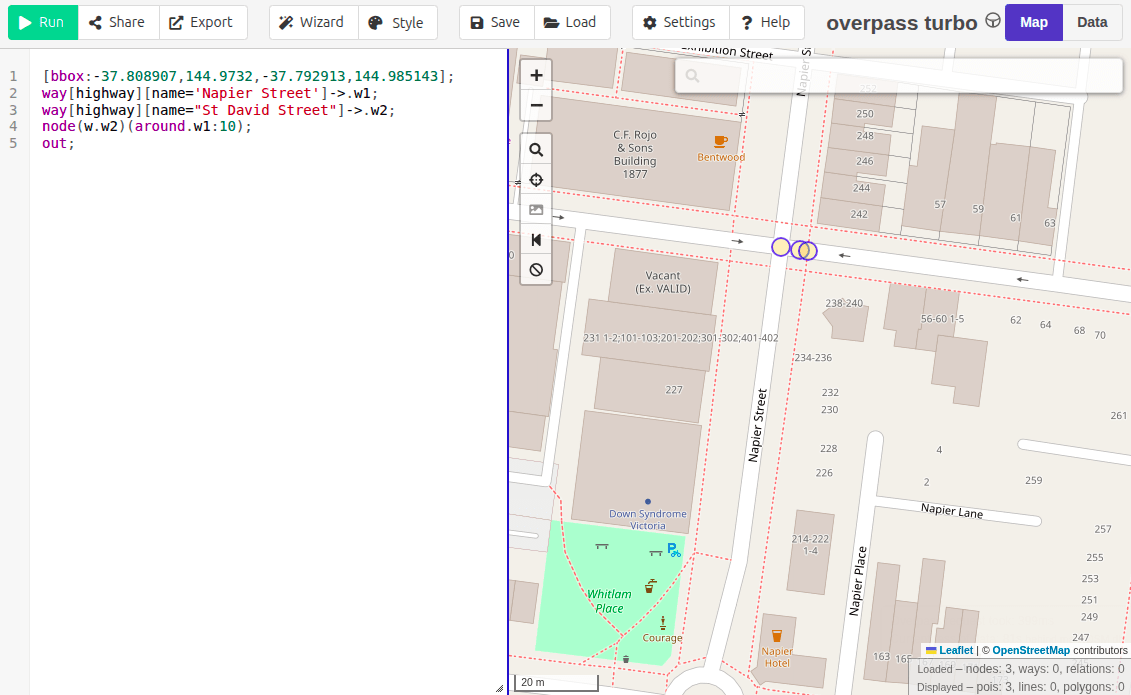Click the Bentwood cafe icon
The width and height of the screenshot is (1131, 695).
tap(720, 141)
